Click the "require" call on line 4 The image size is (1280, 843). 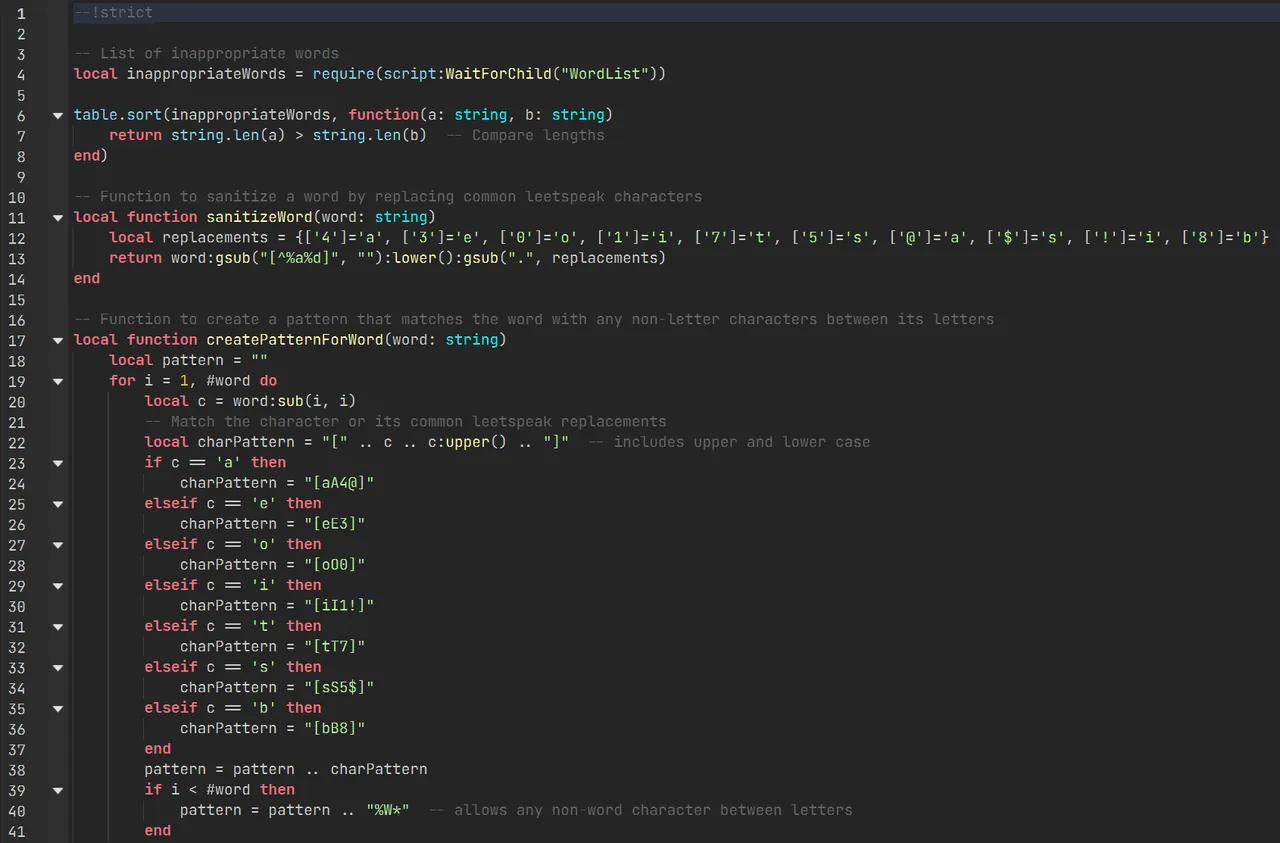tap(343, 74)
